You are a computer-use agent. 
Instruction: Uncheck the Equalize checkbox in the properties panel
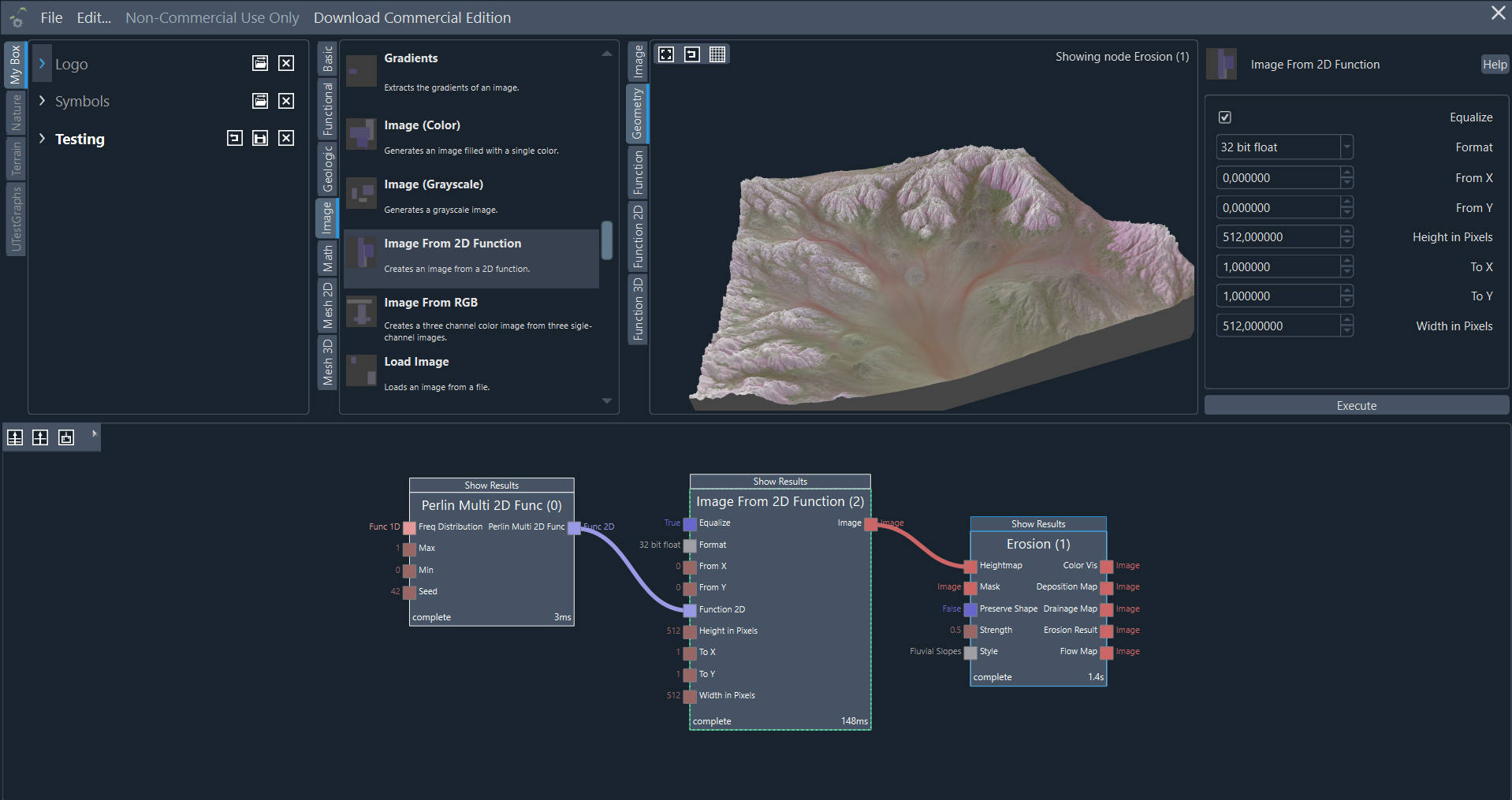[x=1224, y=117]
